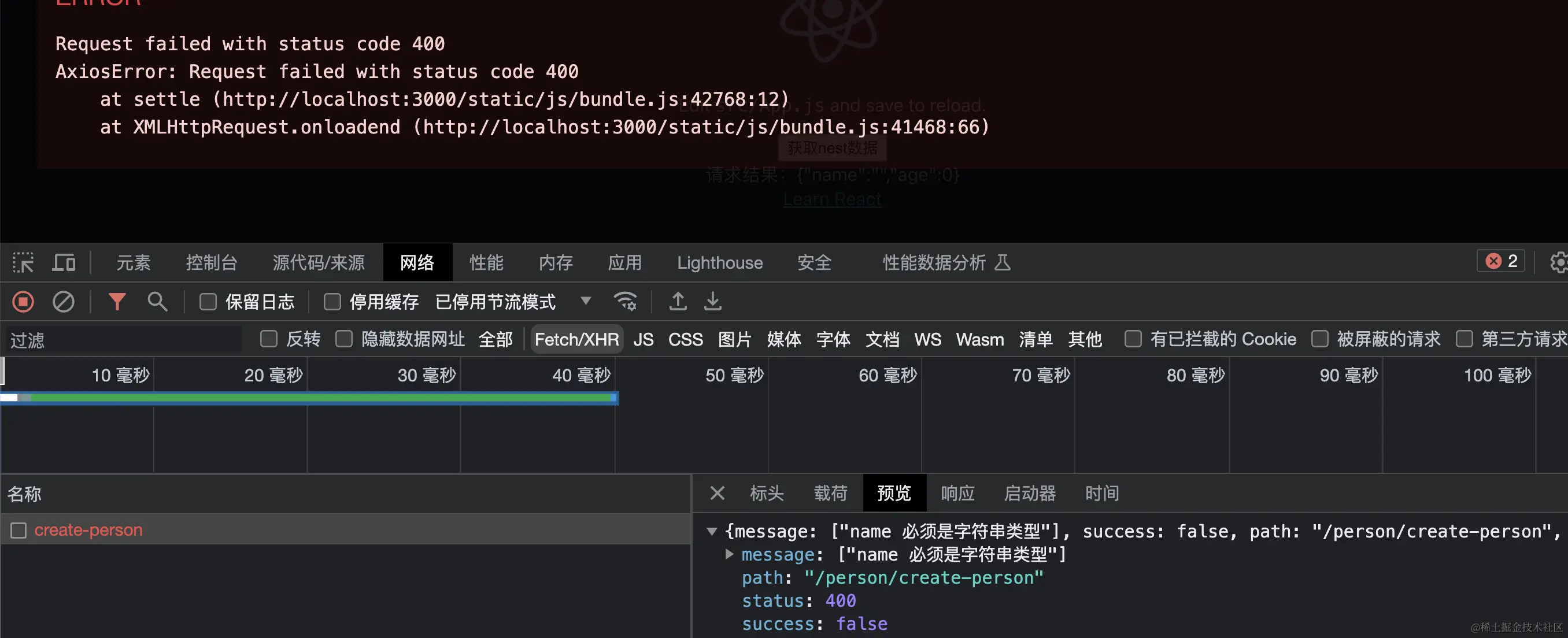Open the Lighthouse tab
Screen dimensions: 1568x638
coord(719,263)
